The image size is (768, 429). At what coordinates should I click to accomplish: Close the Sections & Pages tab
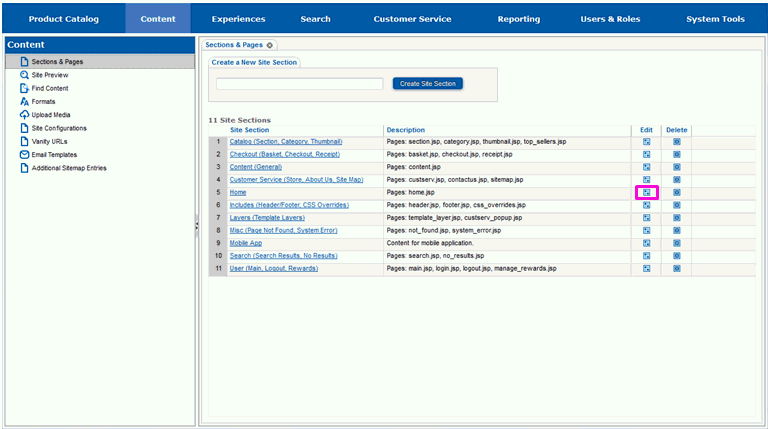(269, 45)
